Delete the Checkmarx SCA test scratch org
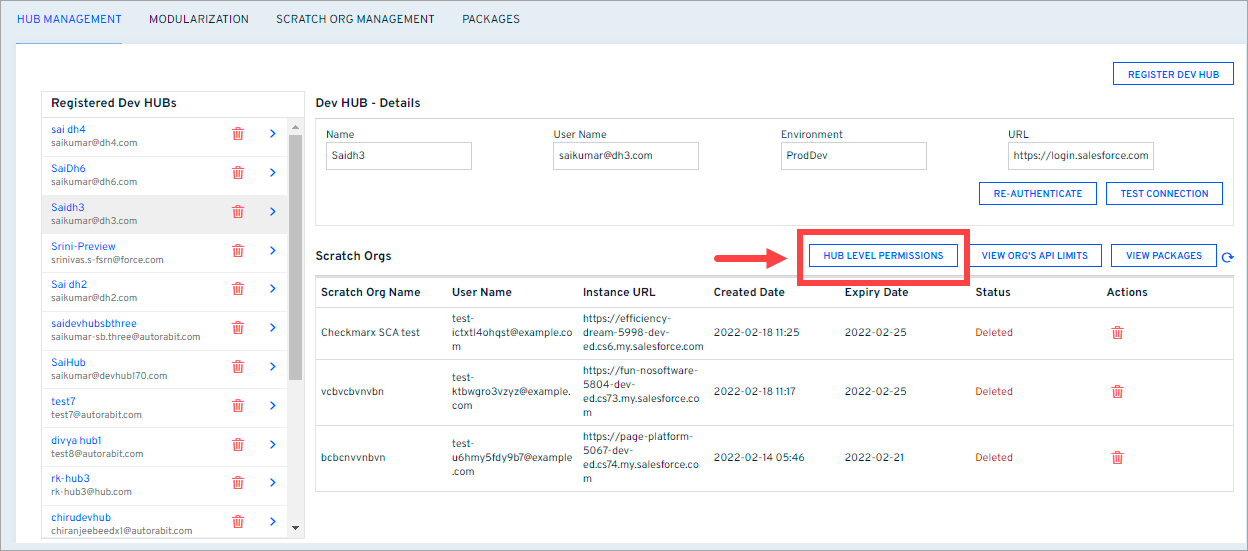The height and width of the screenshot is (551, 1248). [x=1117, y=333]
